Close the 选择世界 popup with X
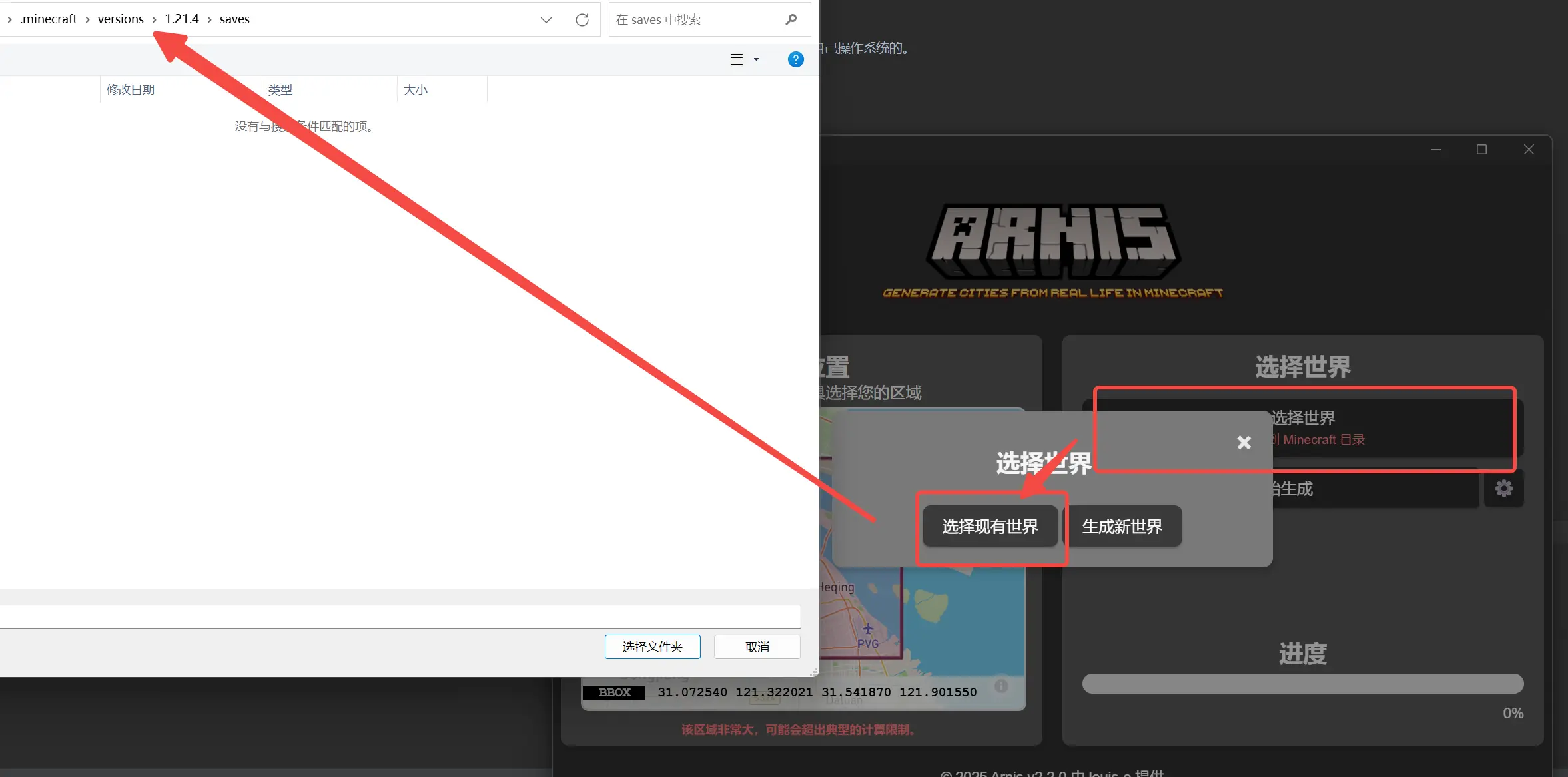 [x=1244, y=443]
